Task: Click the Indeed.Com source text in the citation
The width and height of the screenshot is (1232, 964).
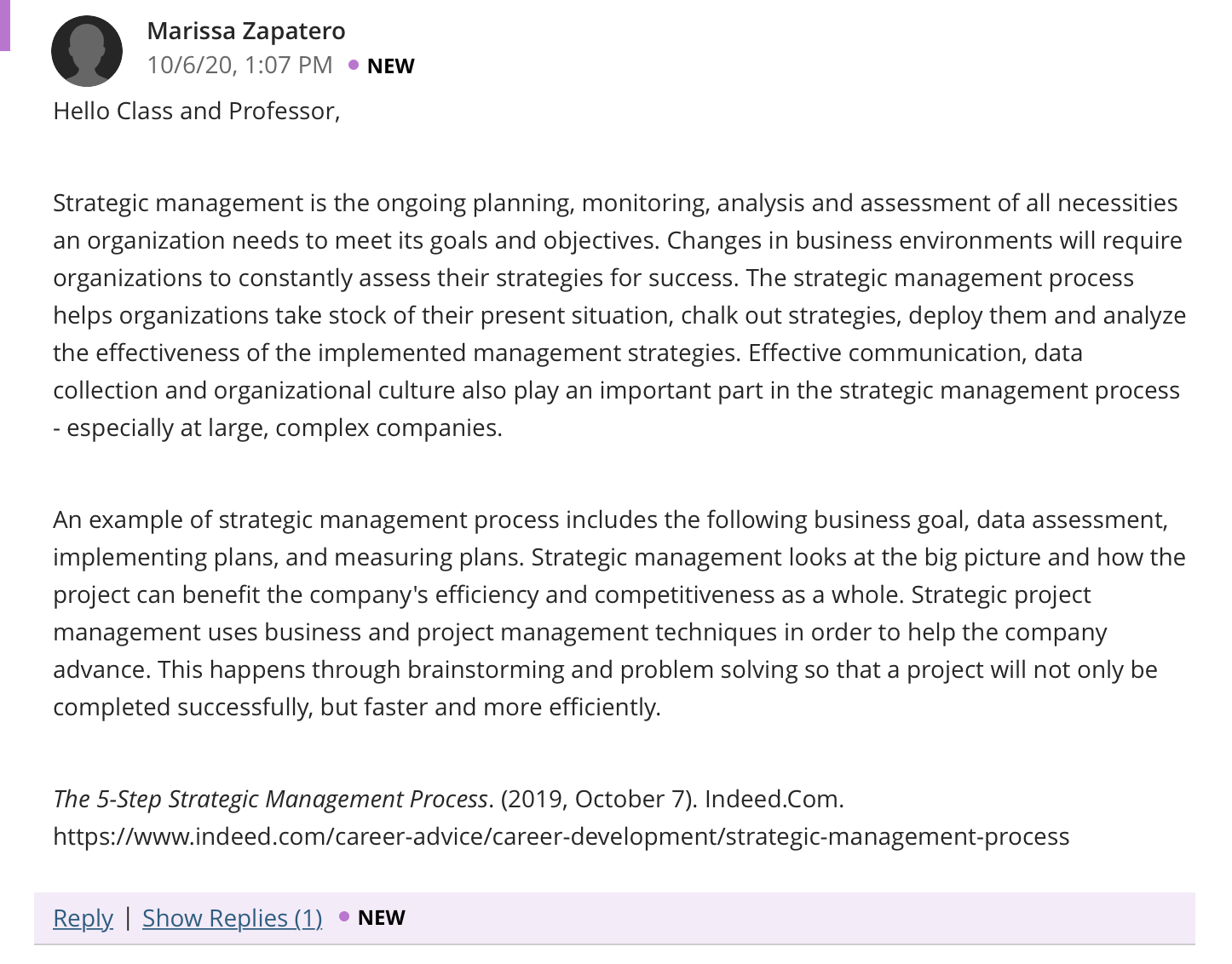Action: [774, 799]
